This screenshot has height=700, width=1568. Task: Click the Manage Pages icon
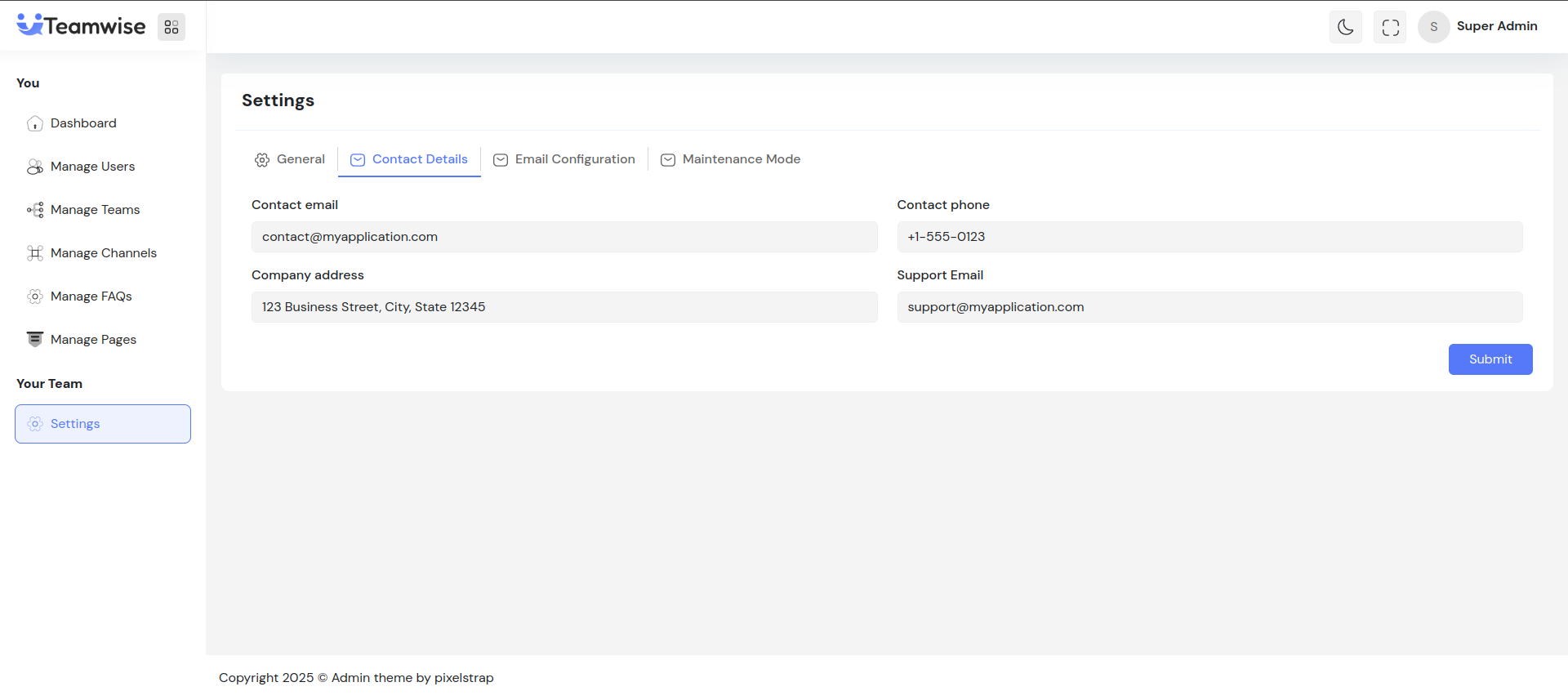click(x=35, y=340)
